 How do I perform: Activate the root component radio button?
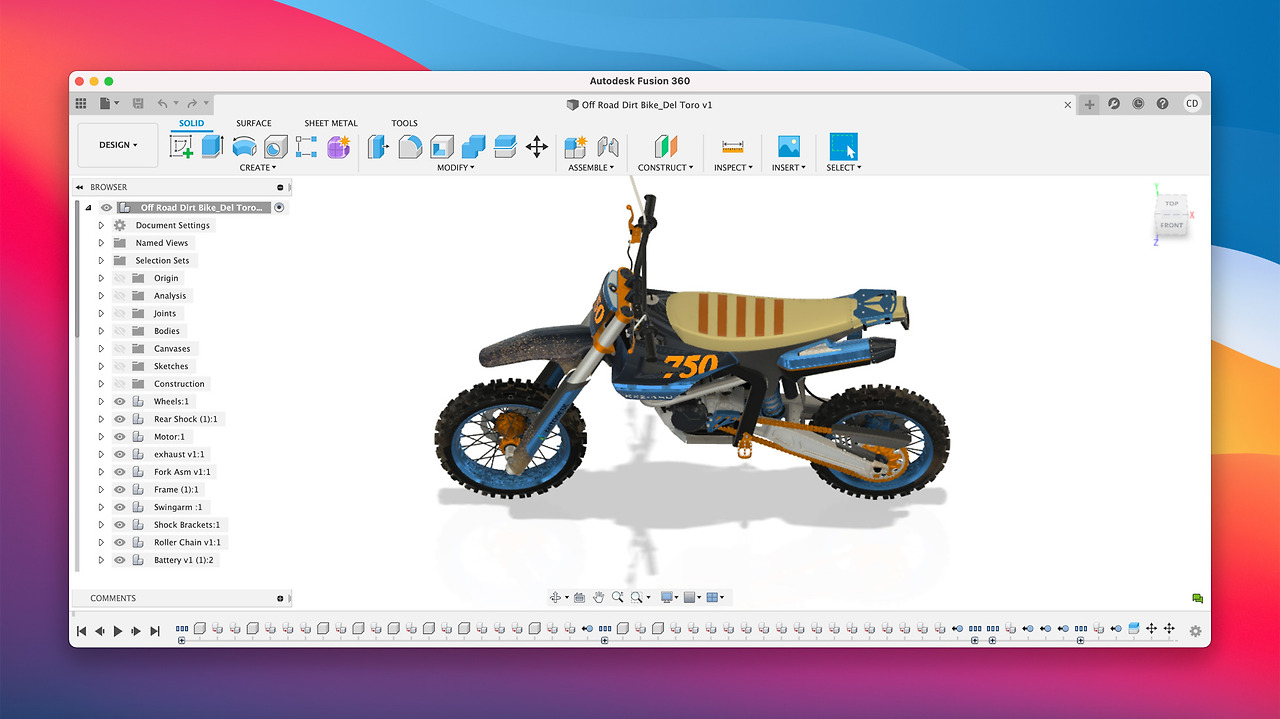279,208
